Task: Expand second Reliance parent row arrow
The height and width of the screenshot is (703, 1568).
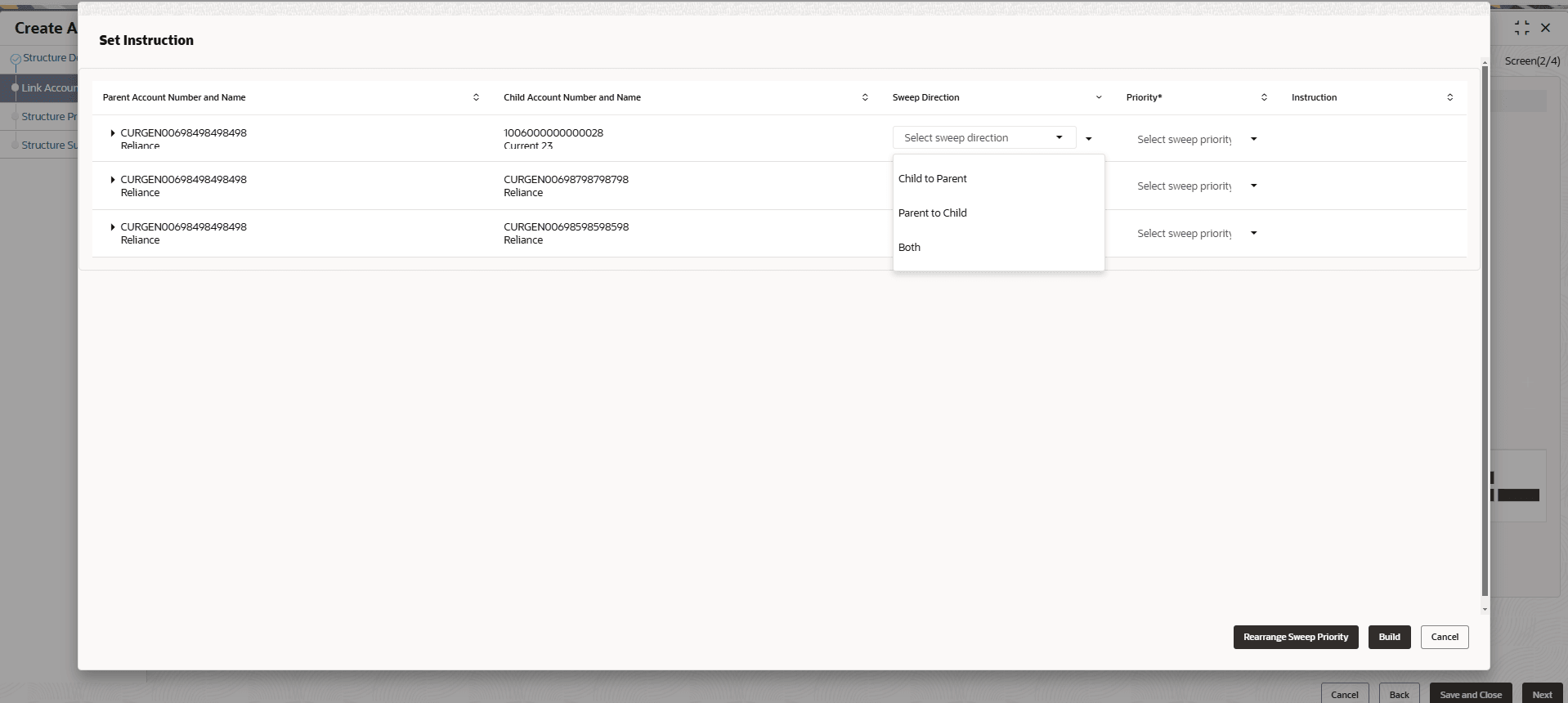Action: (x=113, y=180)
